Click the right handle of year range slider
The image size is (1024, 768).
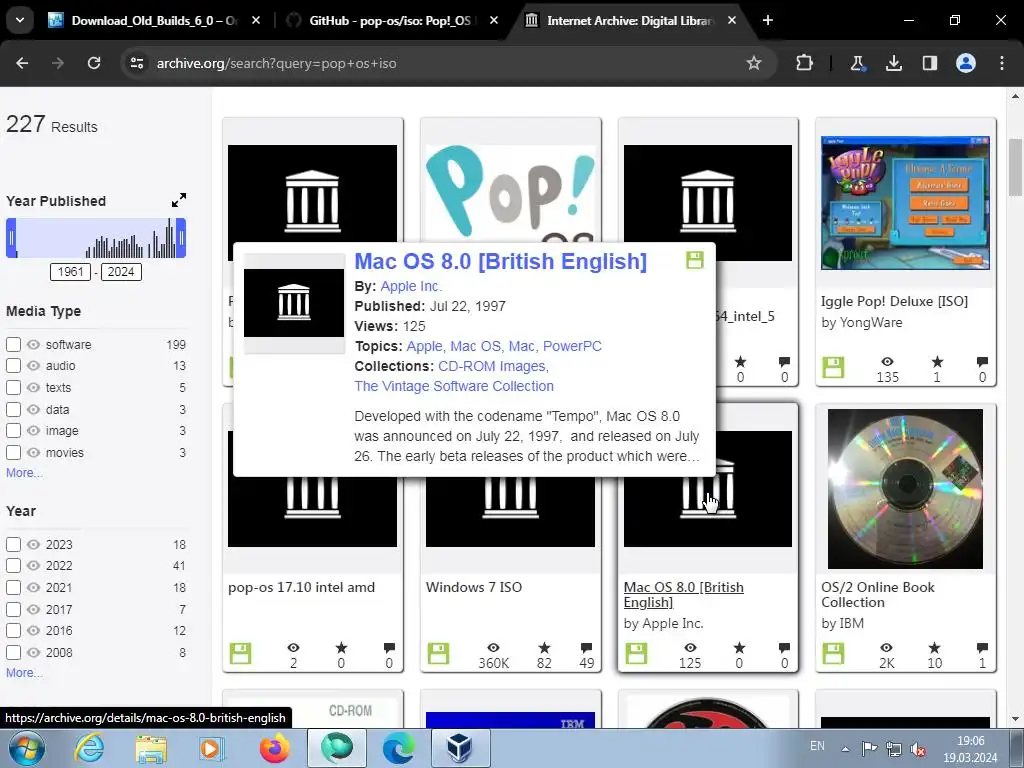[x=182, y=238]
